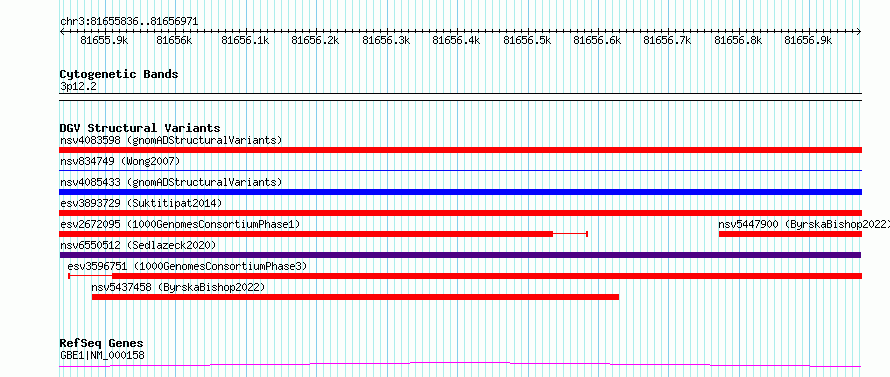Image resolution: width=890 pixels, height=377 pixels.
Task: Click the esv2672095 red variant bar
Action: (306, 234)
